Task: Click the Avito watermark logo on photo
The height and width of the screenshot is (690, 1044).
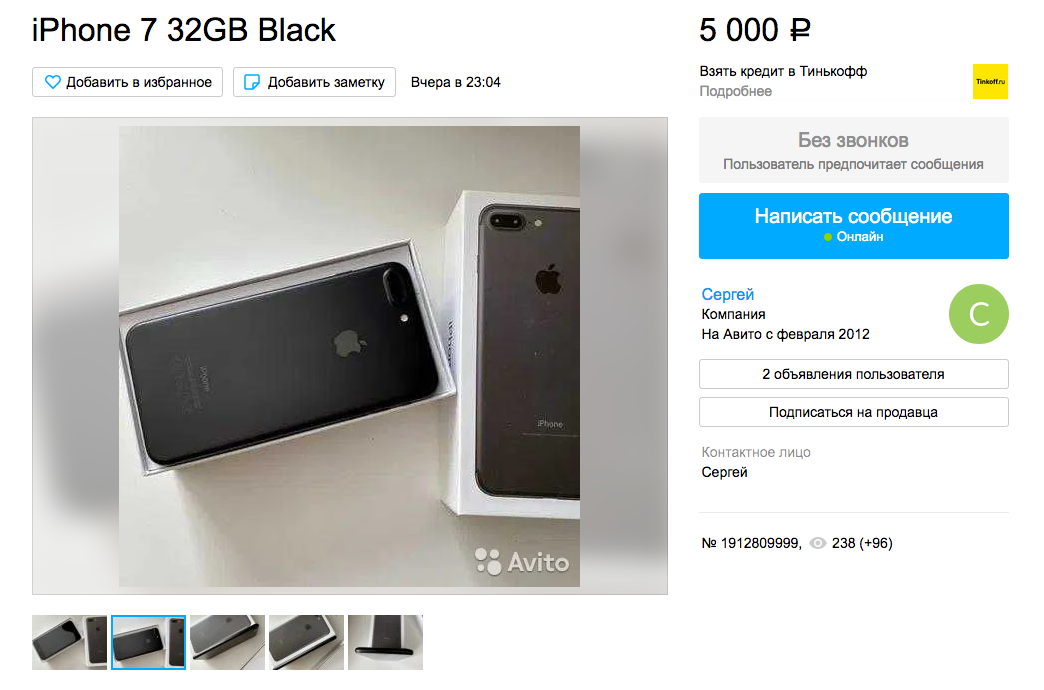Action: [522, 561]
